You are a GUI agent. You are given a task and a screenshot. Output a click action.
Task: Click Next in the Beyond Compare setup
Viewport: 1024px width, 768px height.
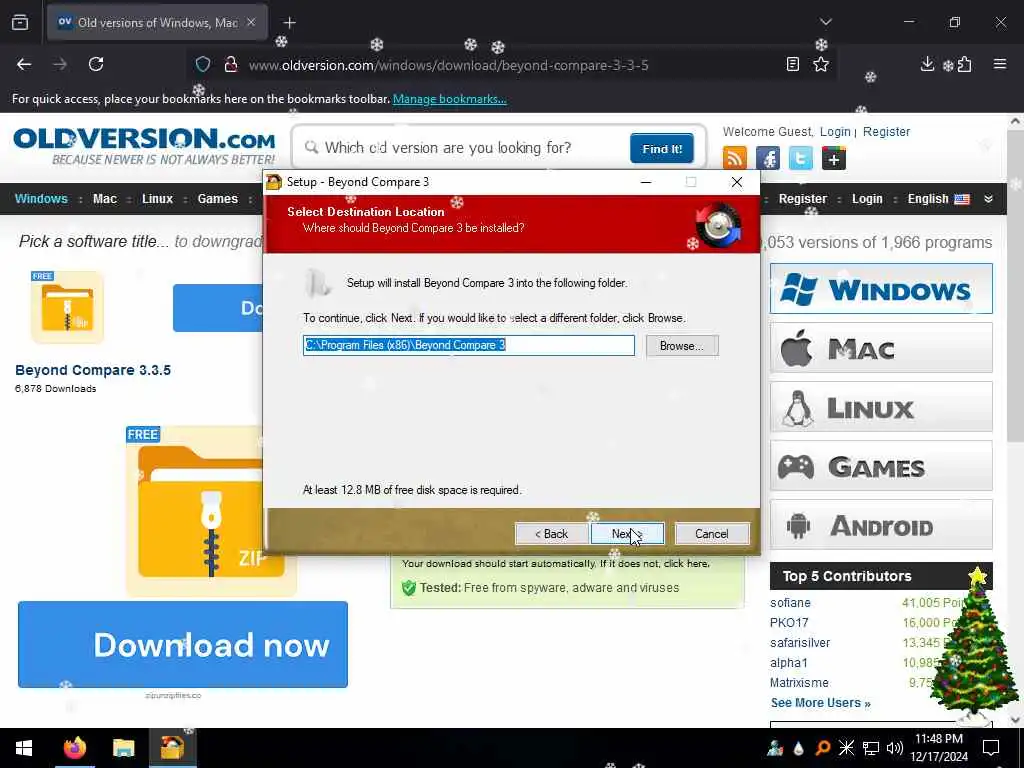point(627,534)
